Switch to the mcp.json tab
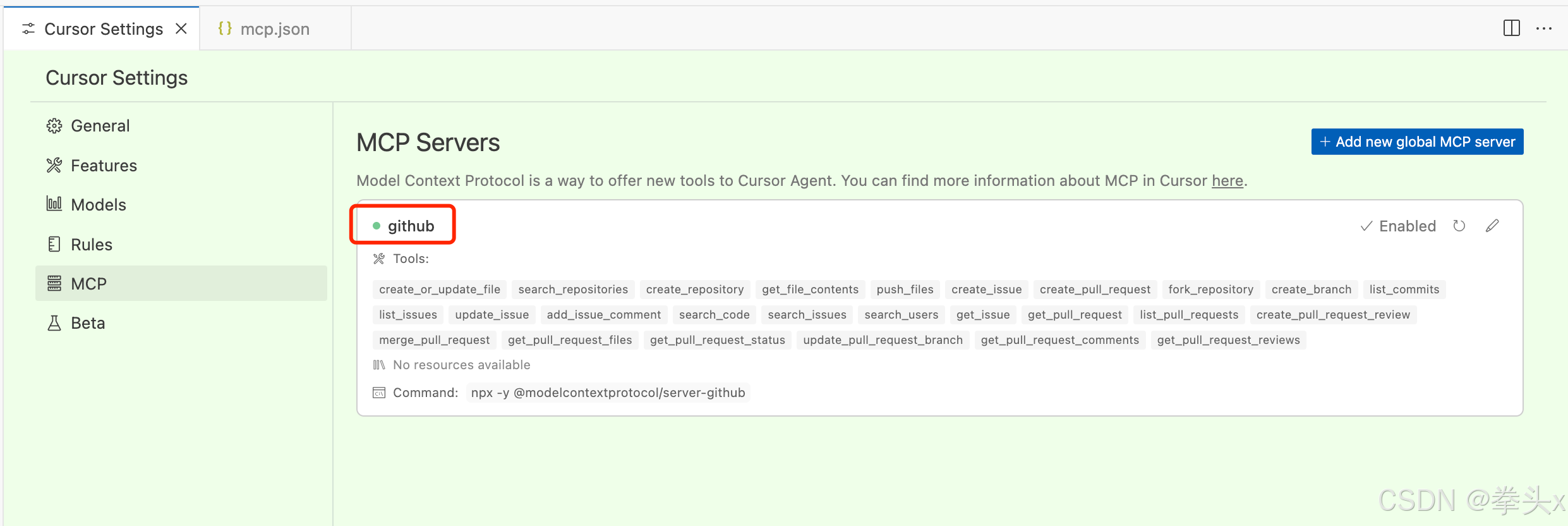This screenshot has height=526, width=1568. coord(275,28)
